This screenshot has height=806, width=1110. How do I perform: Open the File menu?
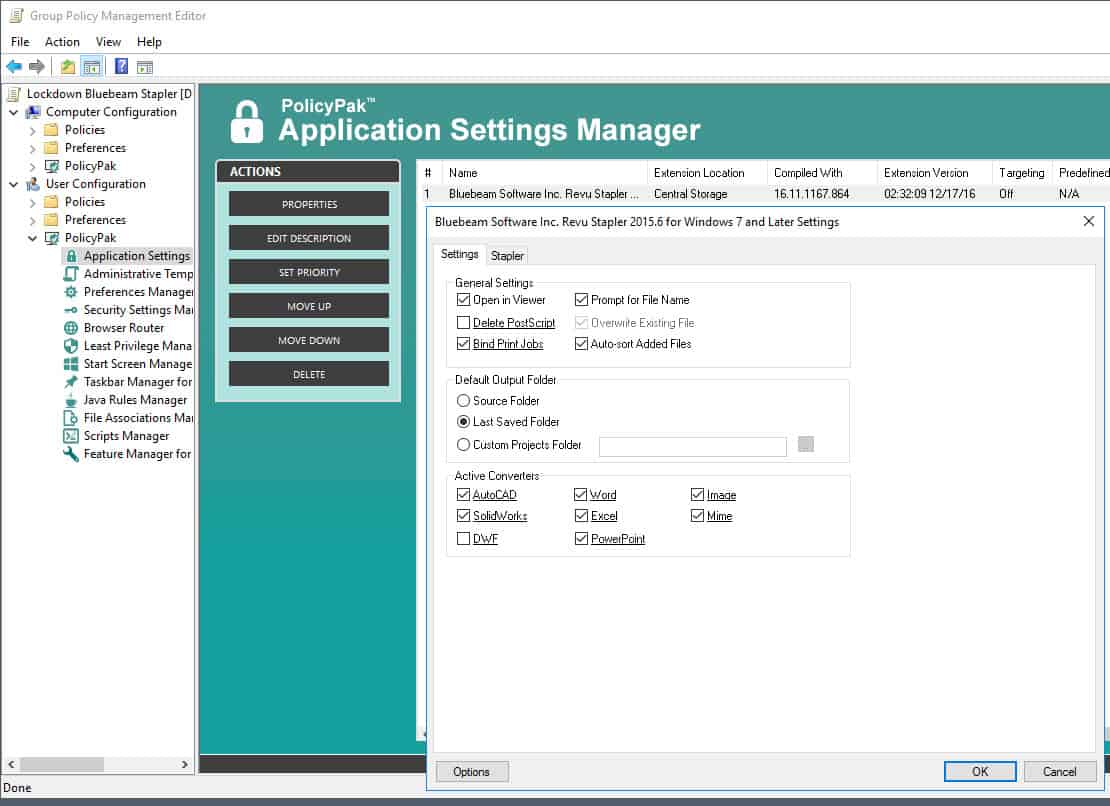pyautogui.click(x=21, y=42)
